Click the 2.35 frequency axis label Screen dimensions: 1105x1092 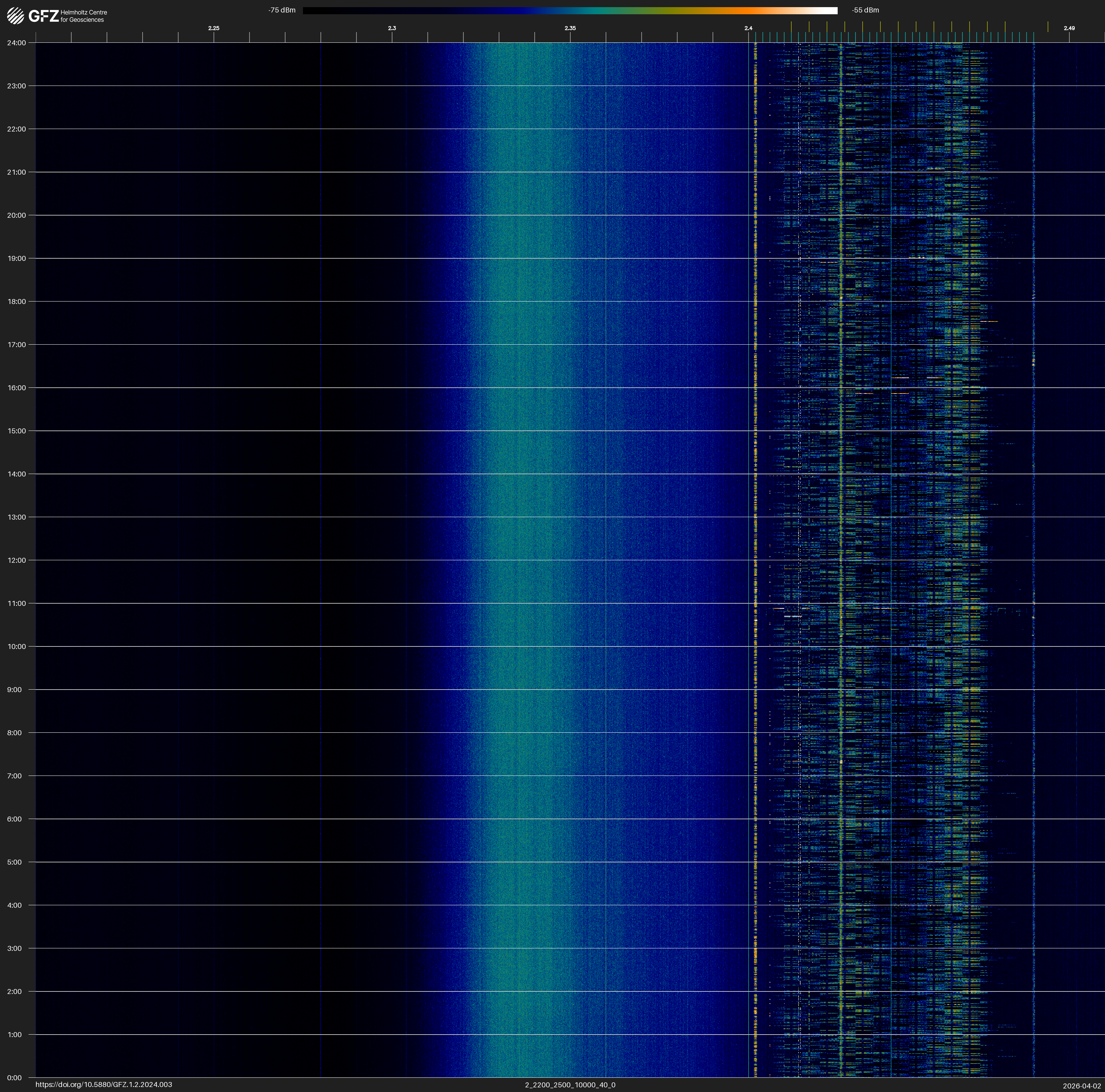(570, 28)
